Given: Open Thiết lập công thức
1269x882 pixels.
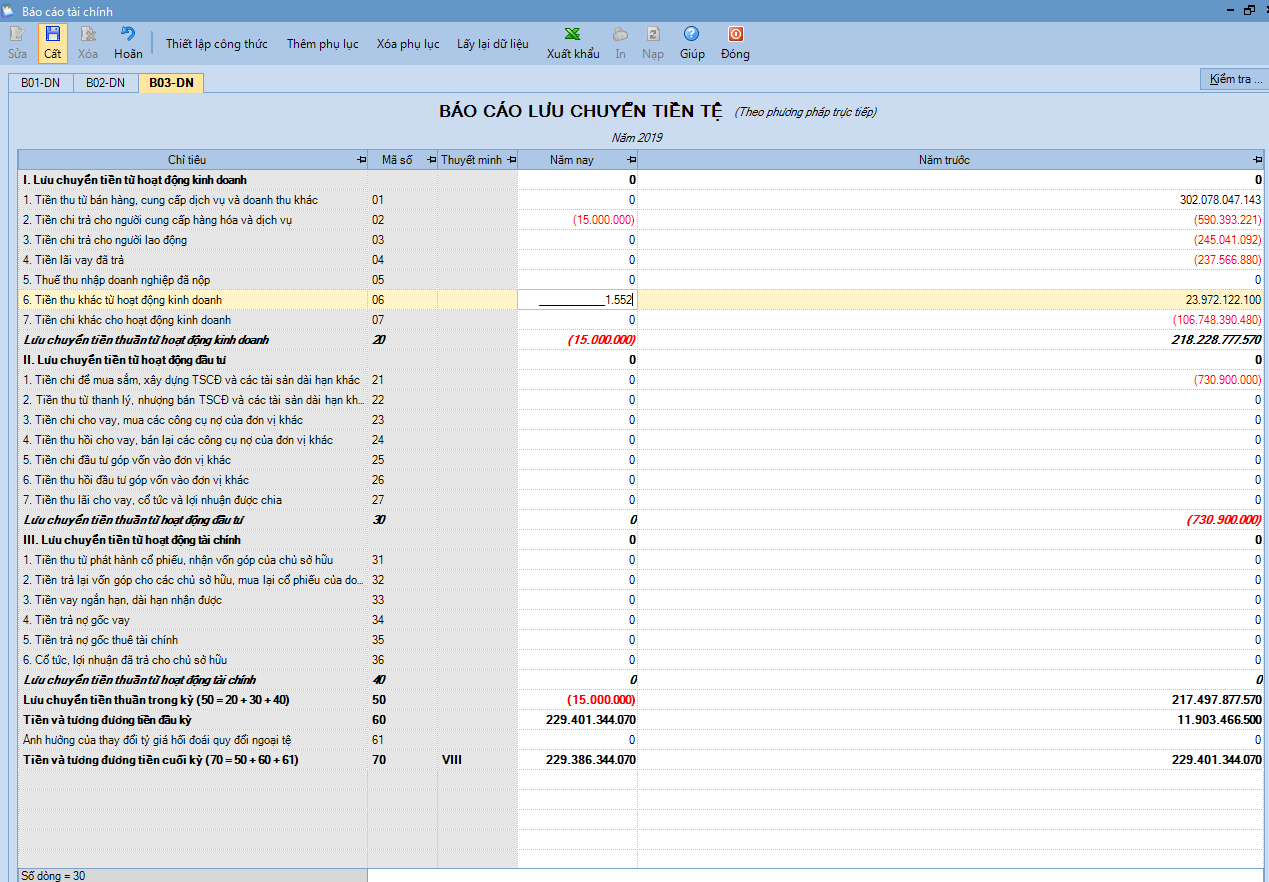Looking at the screenshot, I should pos(217,44).
